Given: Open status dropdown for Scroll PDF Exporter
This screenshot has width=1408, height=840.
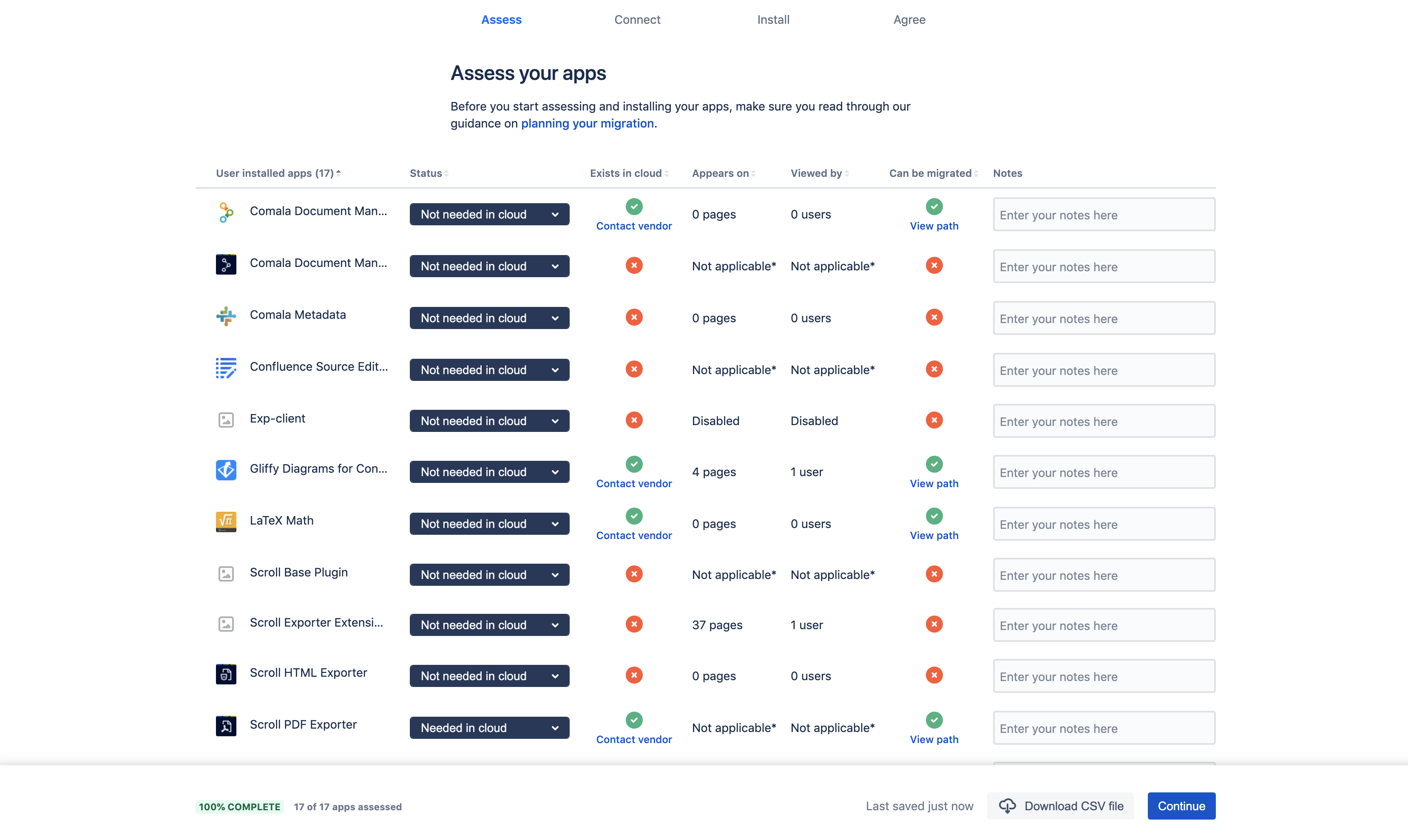Looking at the screenshot, I should click(489, 728).
